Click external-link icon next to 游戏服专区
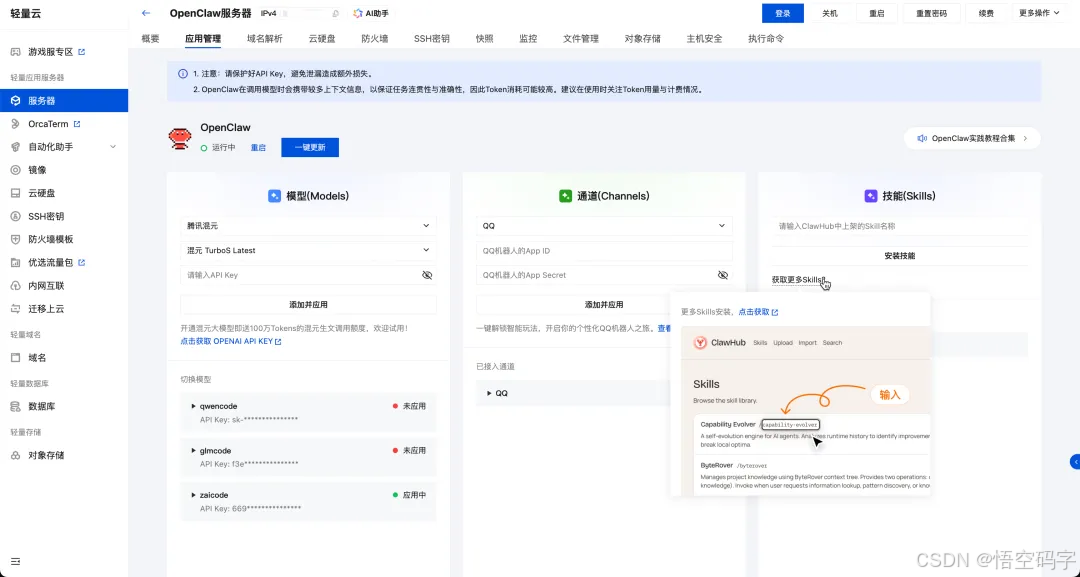 (x=81, y=52)
